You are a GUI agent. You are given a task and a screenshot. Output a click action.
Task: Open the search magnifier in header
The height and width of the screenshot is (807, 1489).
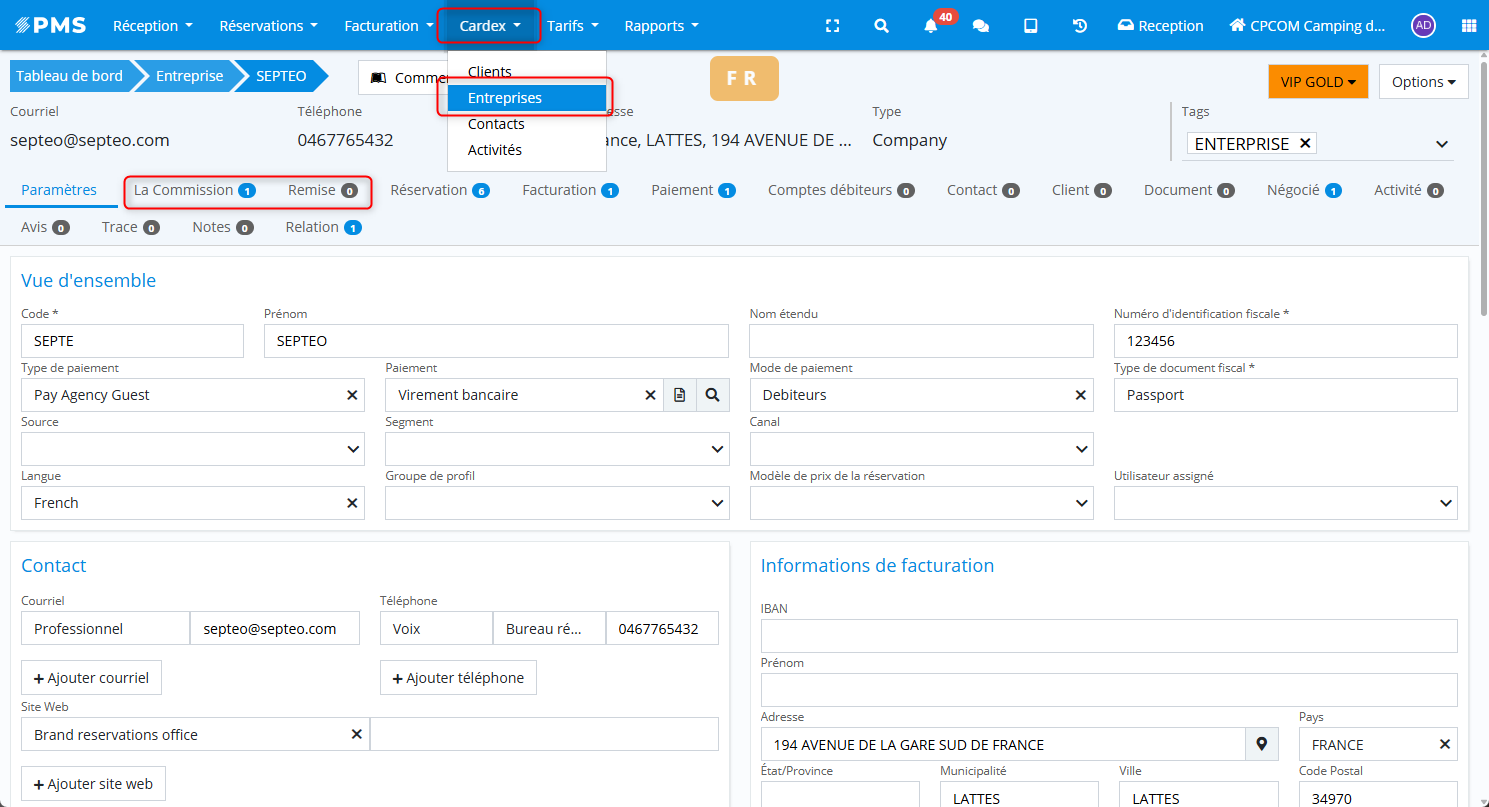click(x=881, y=26)
